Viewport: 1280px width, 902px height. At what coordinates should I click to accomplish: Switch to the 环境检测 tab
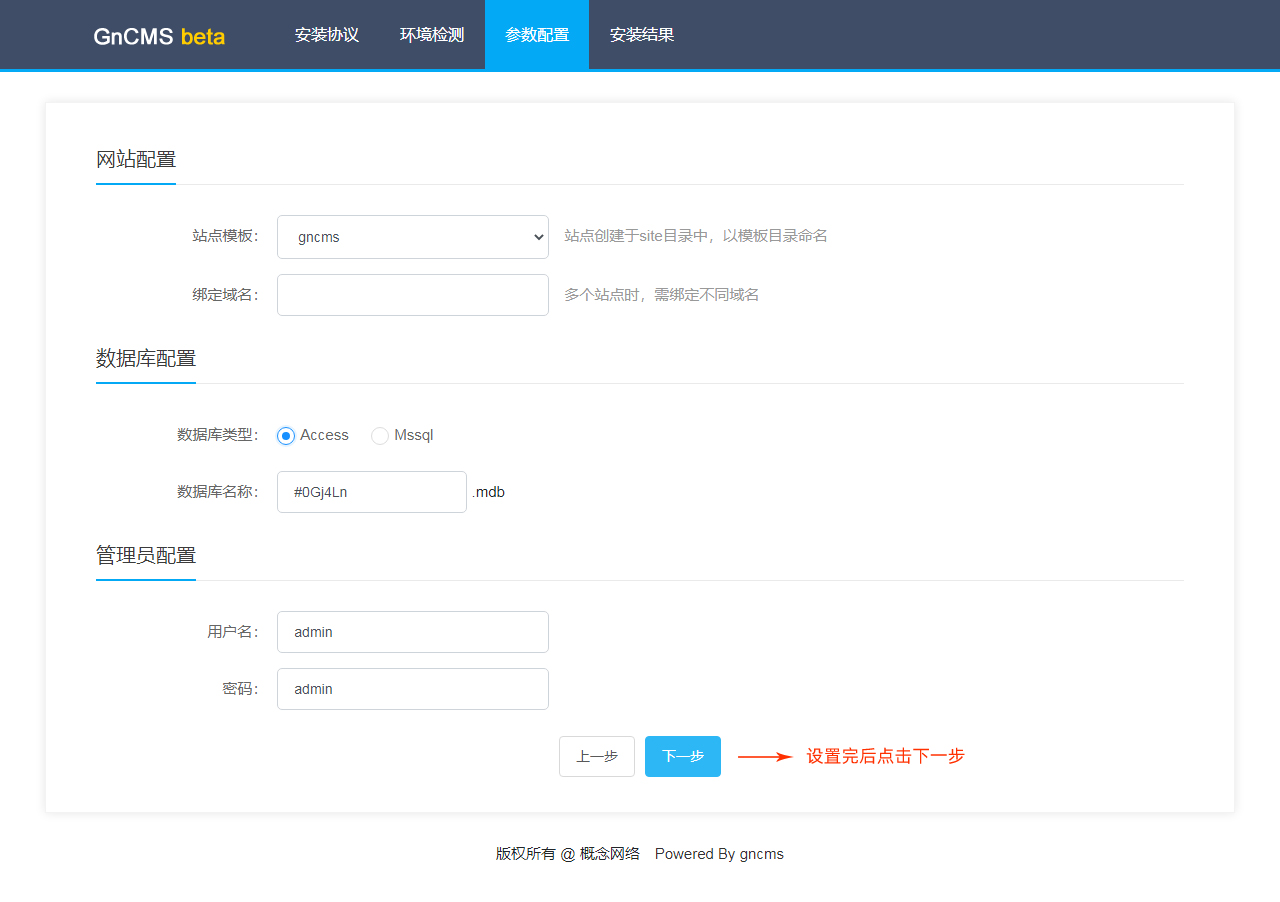pyautogui.click(x=432, y=35)
